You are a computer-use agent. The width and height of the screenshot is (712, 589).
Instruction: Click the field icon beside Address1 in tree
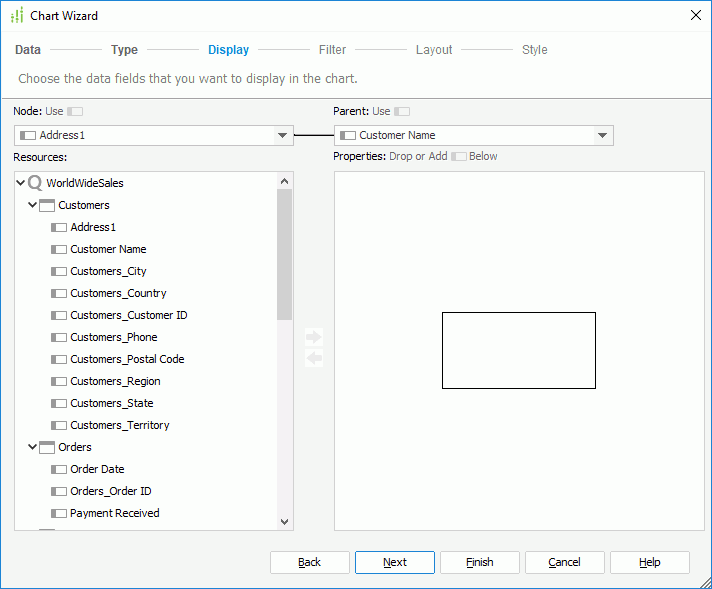click(58, 227)
